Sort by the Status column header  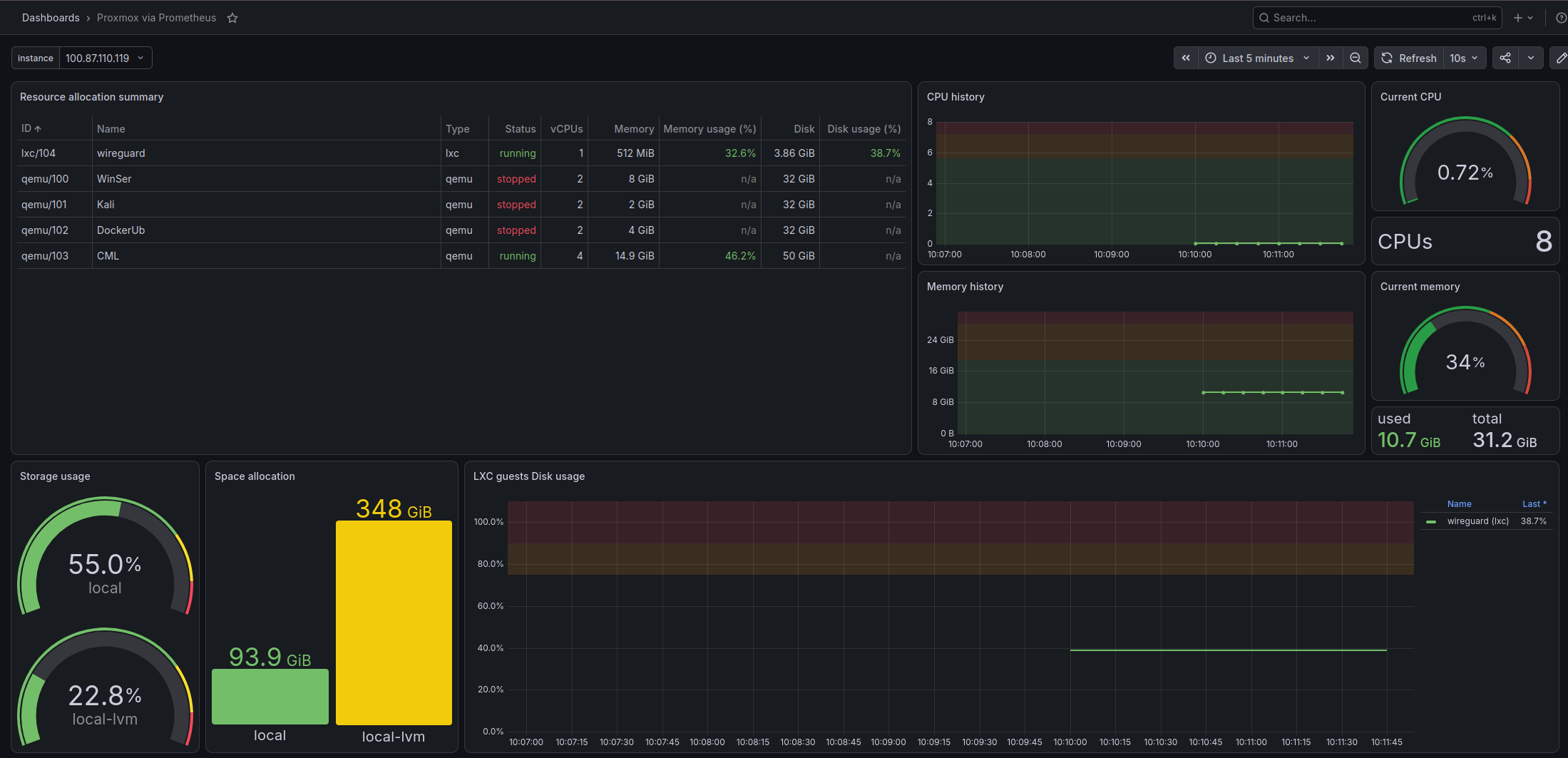click(x=520, y=129)
